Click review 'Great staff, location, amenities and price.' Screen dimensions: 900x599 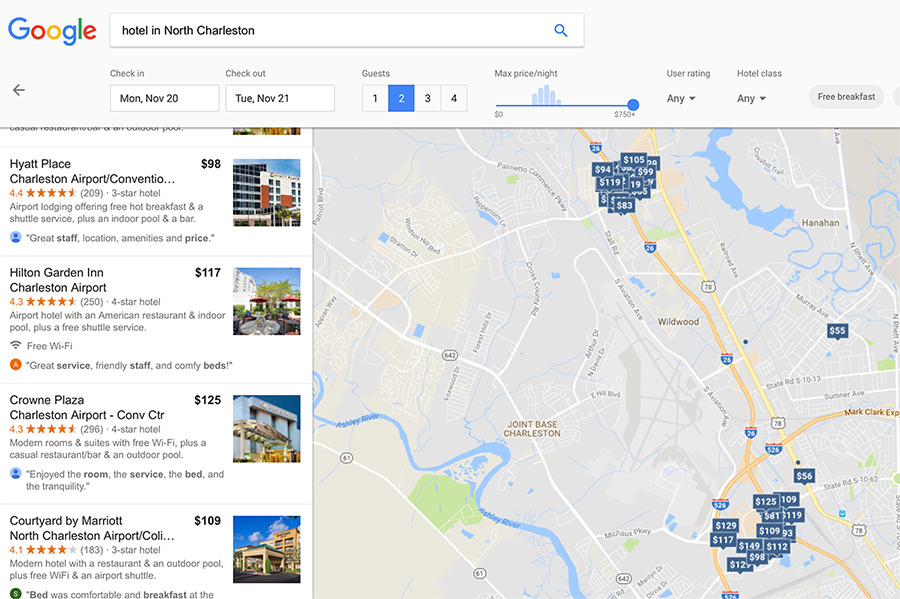click(120, 238)
